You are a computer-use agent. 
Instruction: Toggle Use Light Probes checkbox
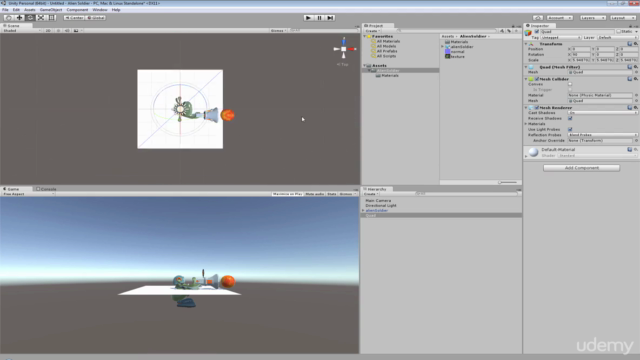pyautogui.click(x=570, y=129)
